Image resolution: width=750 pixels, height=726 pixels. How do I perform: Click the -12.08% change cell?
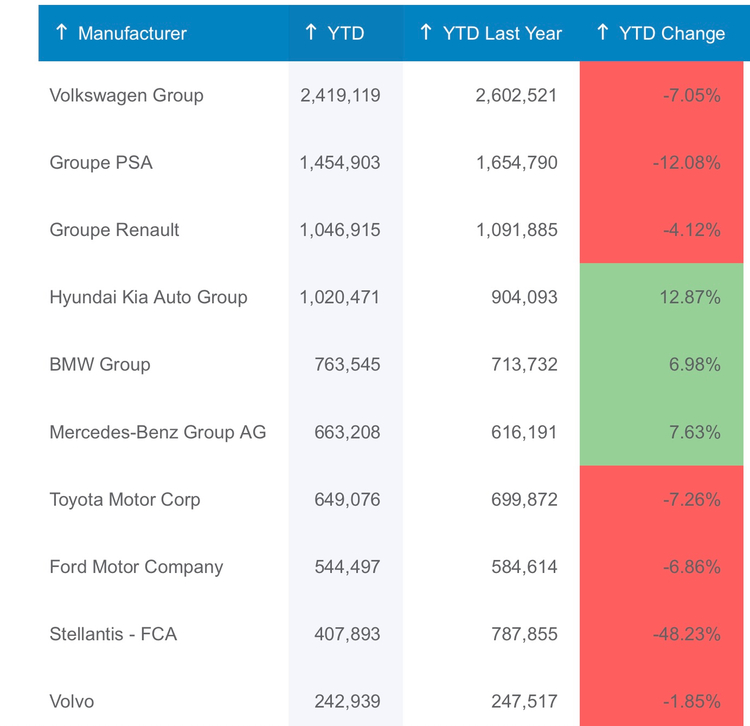click(662, 163)
